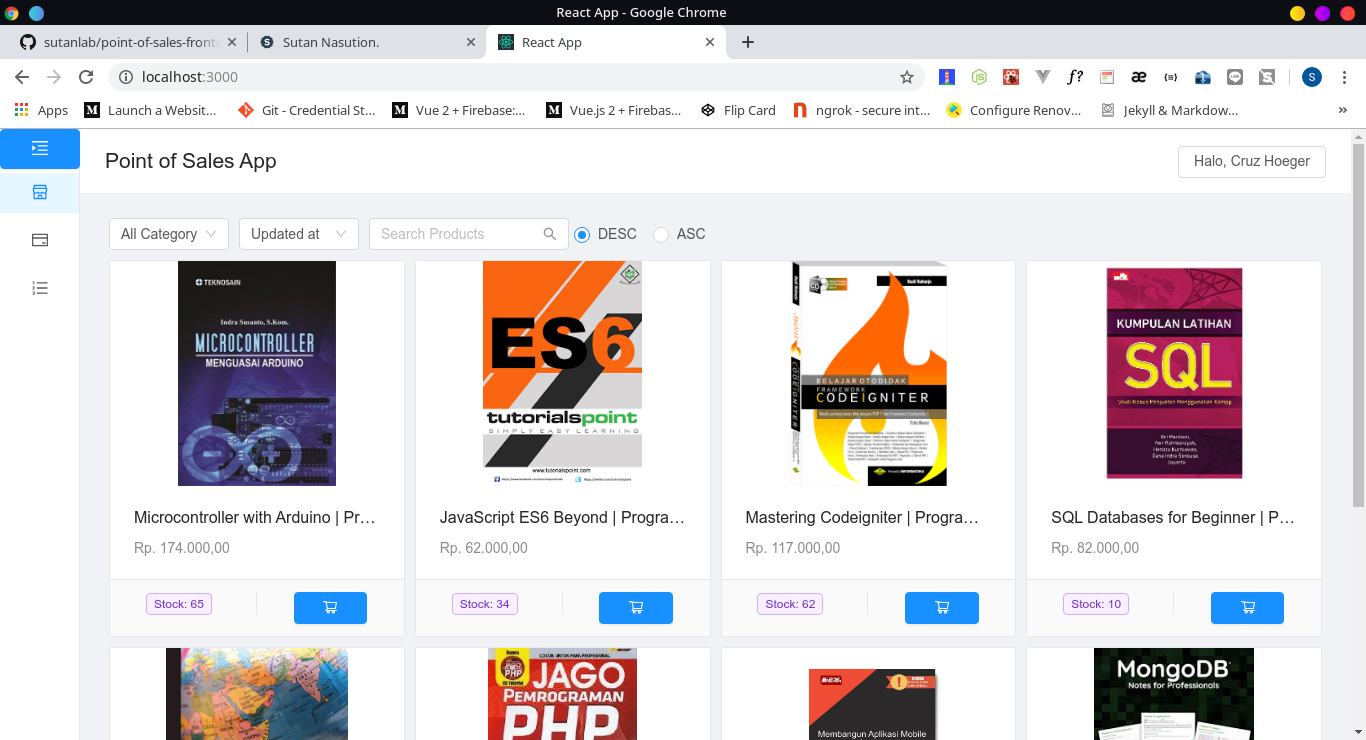1366x740 pixels.
Task: Click Kumpulan Latihan SQL book cover
Action: (x=1174, y=374)
